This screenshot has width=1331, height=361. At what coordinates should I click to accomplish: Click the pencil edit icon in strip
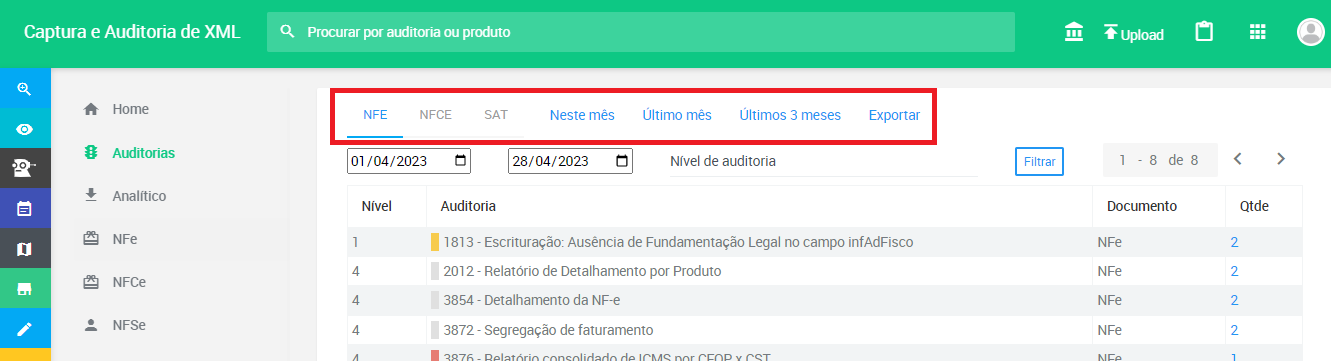point(25,328)
